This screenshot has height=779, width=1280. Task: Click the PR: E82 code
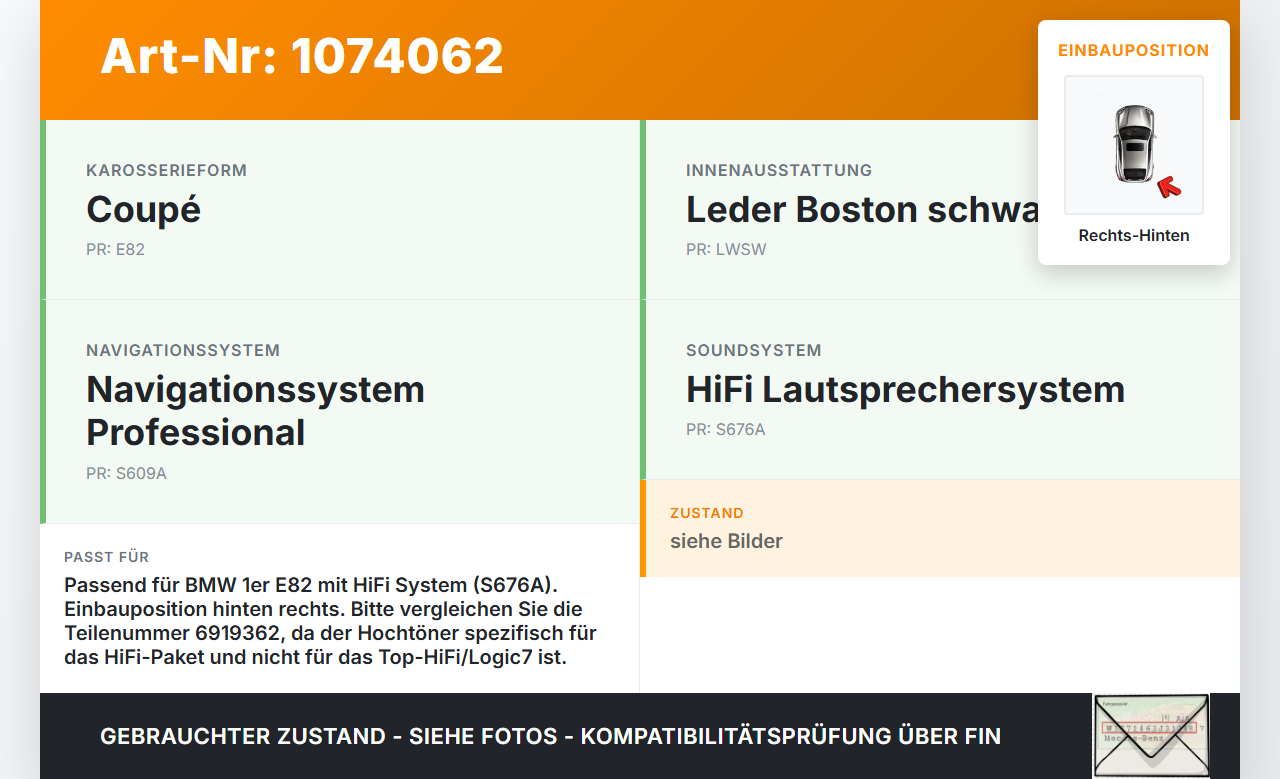115,250
